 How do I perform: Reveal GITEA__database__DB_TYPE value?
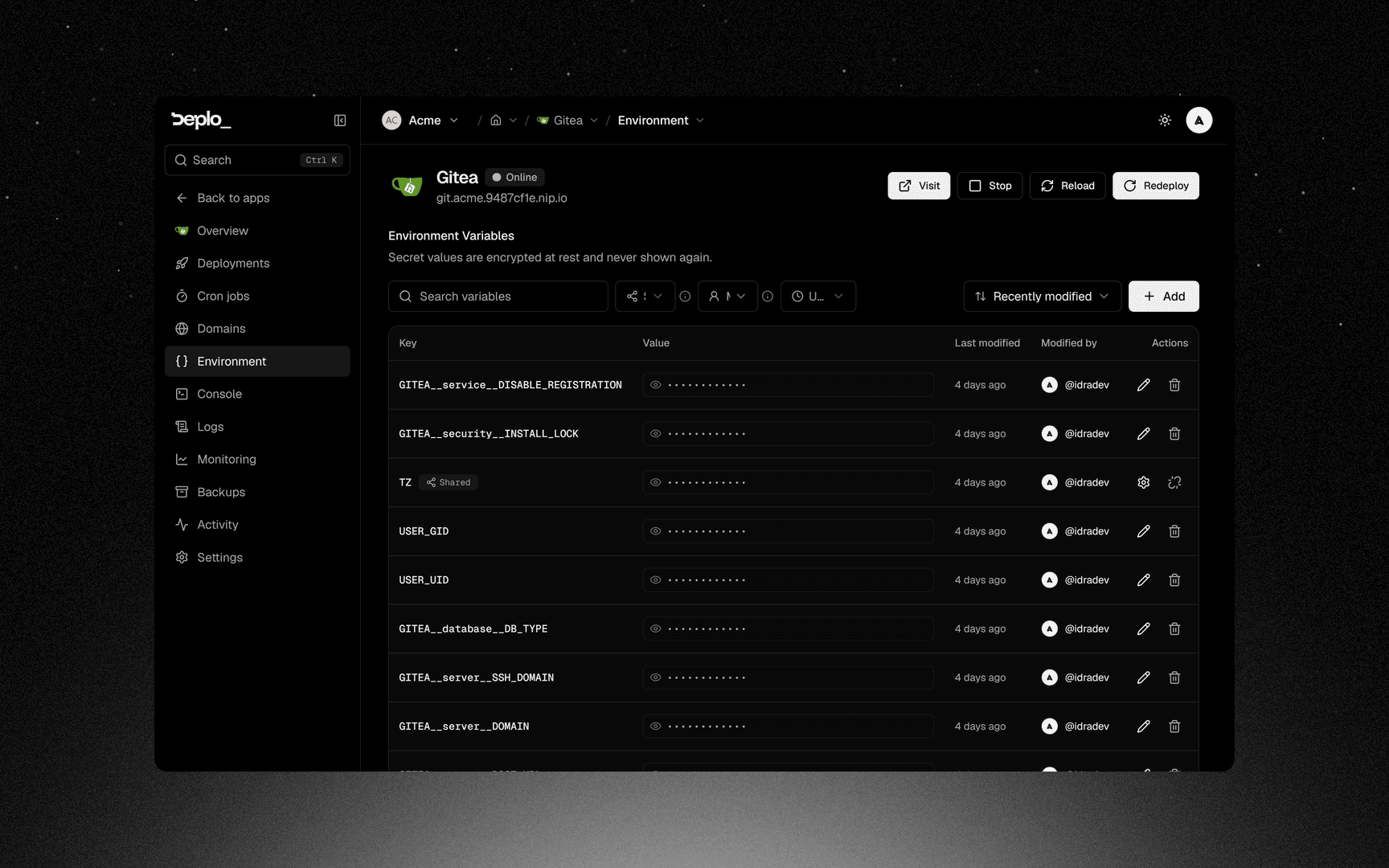point(656,629)
